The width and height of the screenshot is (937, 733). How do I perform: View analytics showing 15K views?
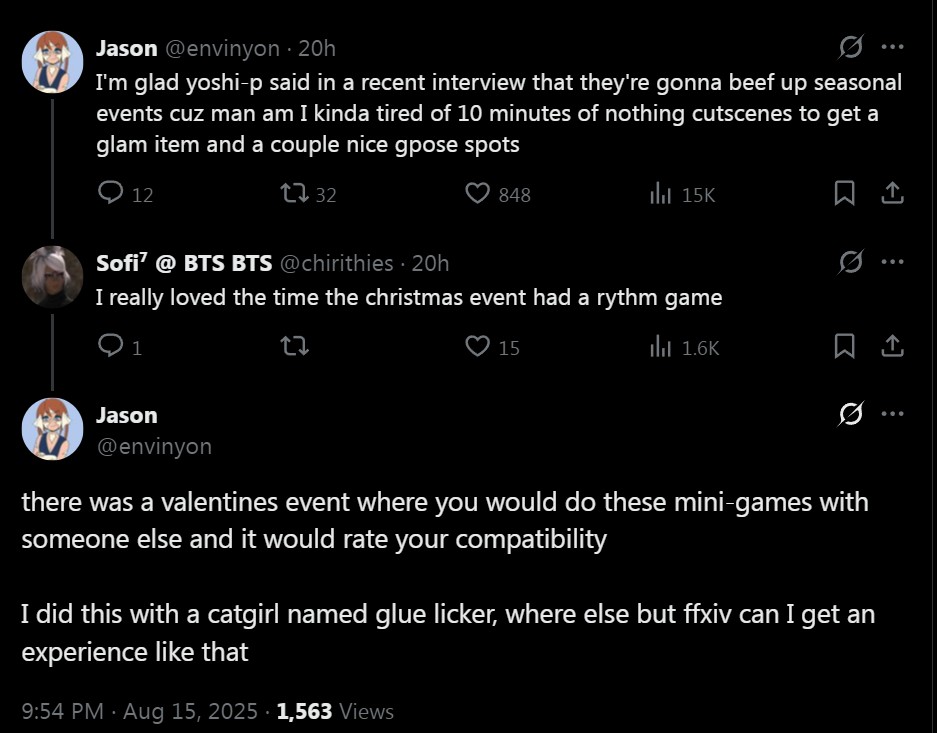click(660, 194)
